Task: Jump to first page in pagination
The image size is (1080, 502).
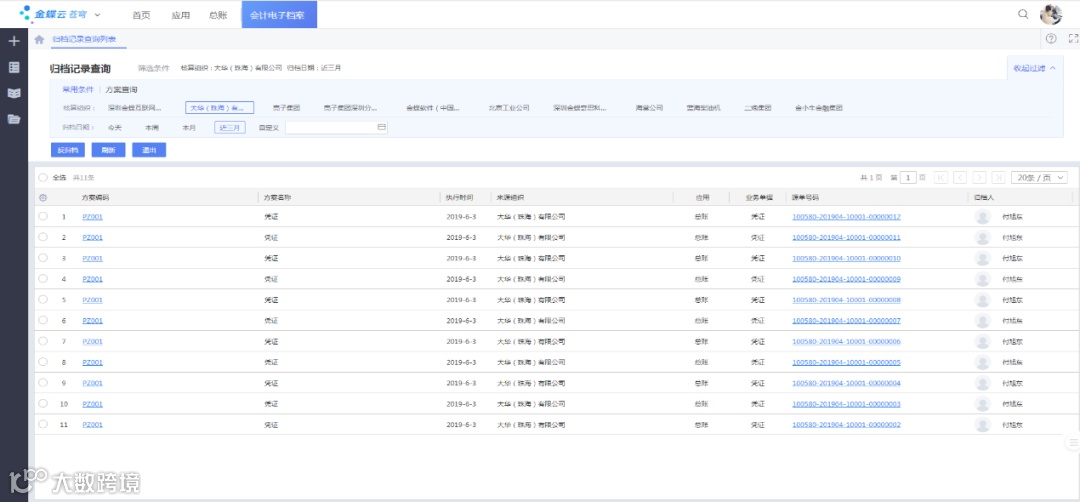Action: (x=941, y=178)
